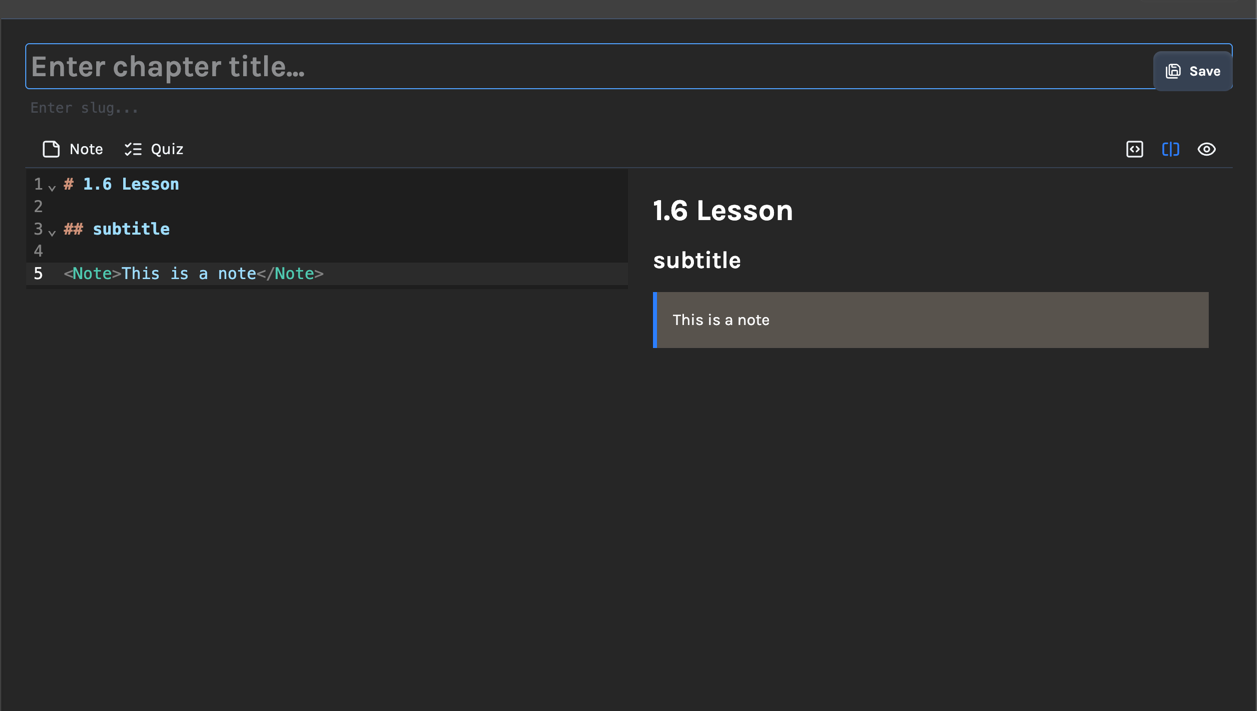
Task: Switch to code-only editor view
Action: click(x=1134, y=149)
